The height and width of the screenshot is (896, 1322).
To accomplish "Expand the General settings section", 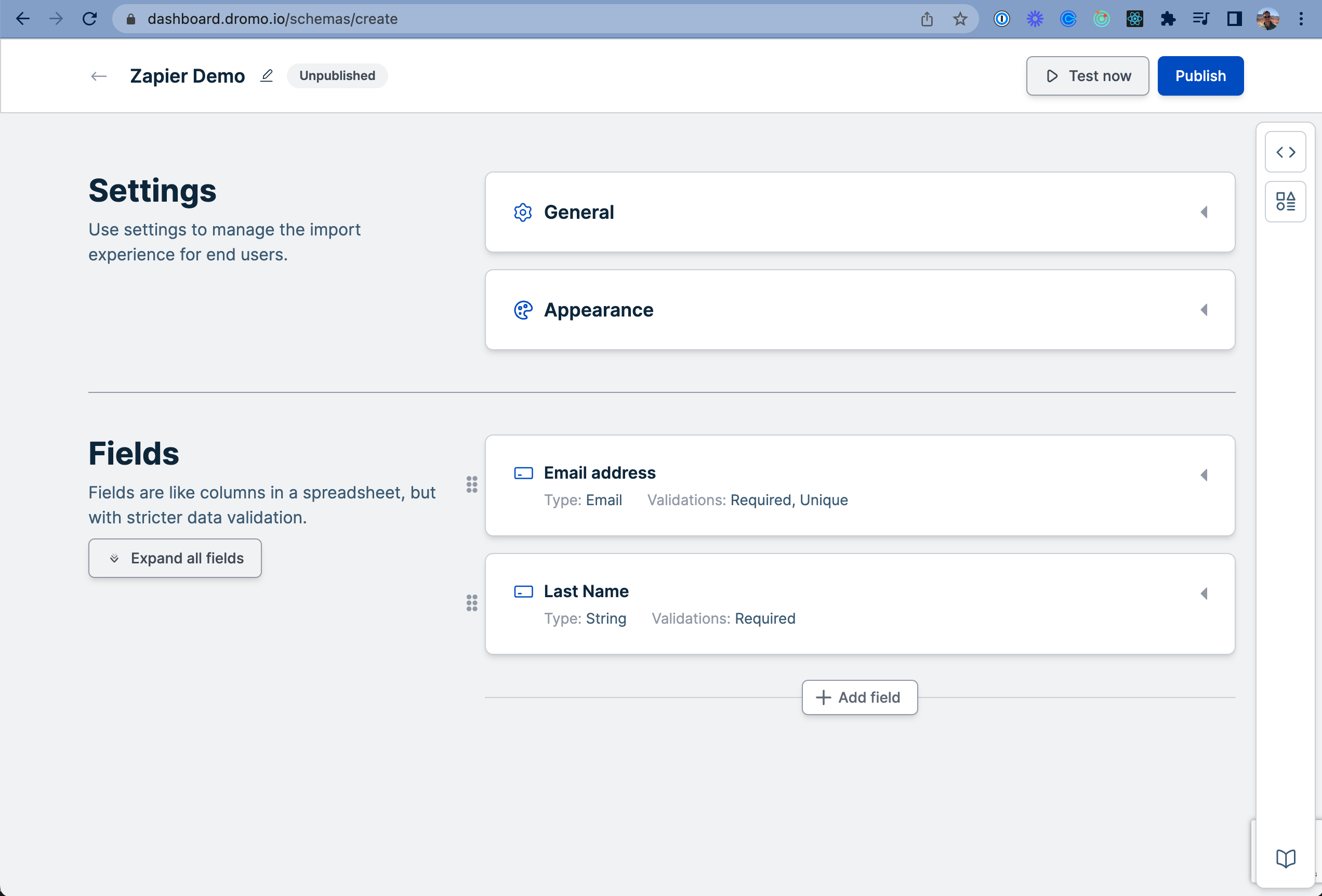I will 1204,212.
